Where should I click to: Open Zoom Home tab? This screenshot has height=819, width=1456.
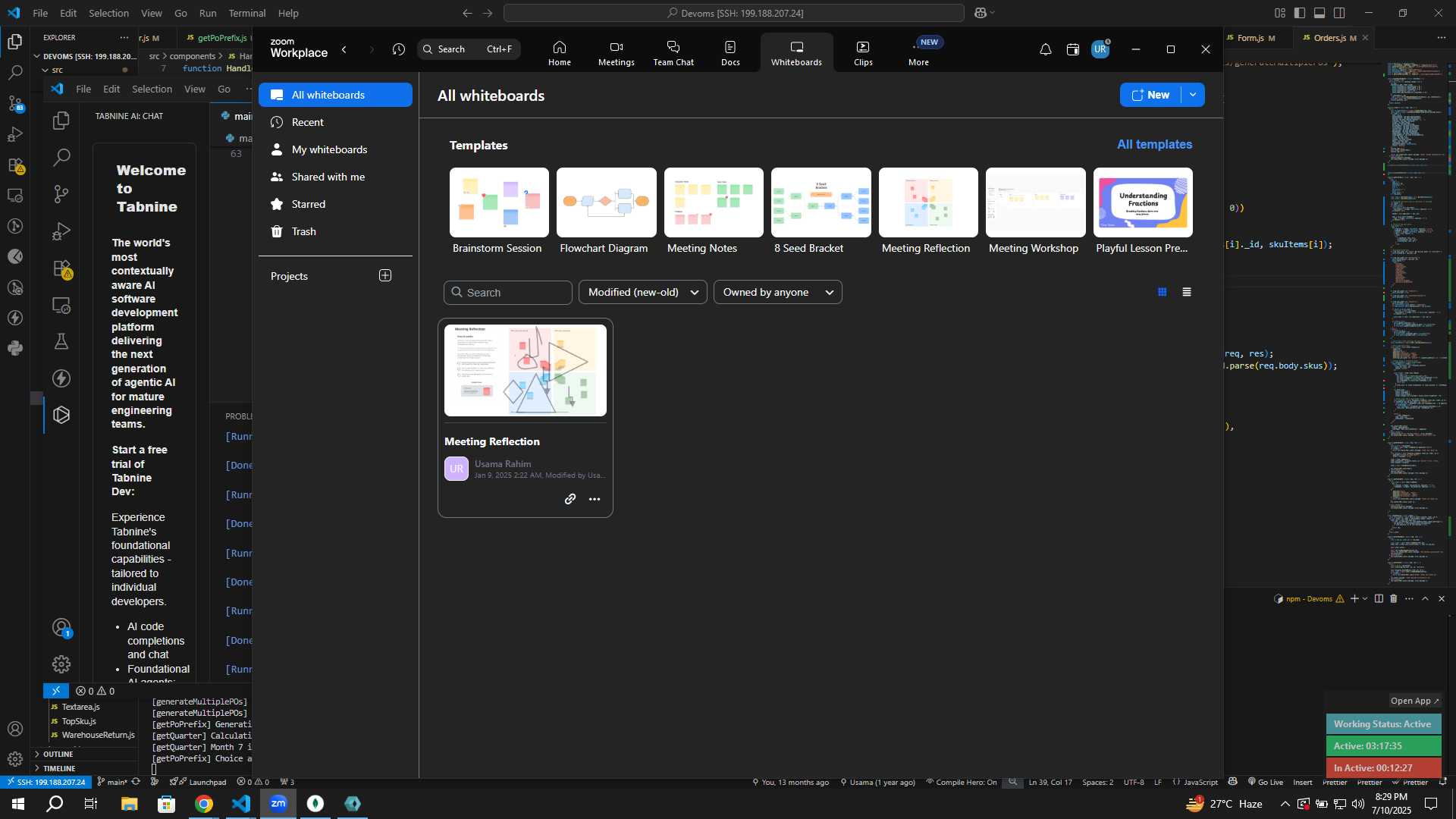pyautogui.click(x=559, y=53)
